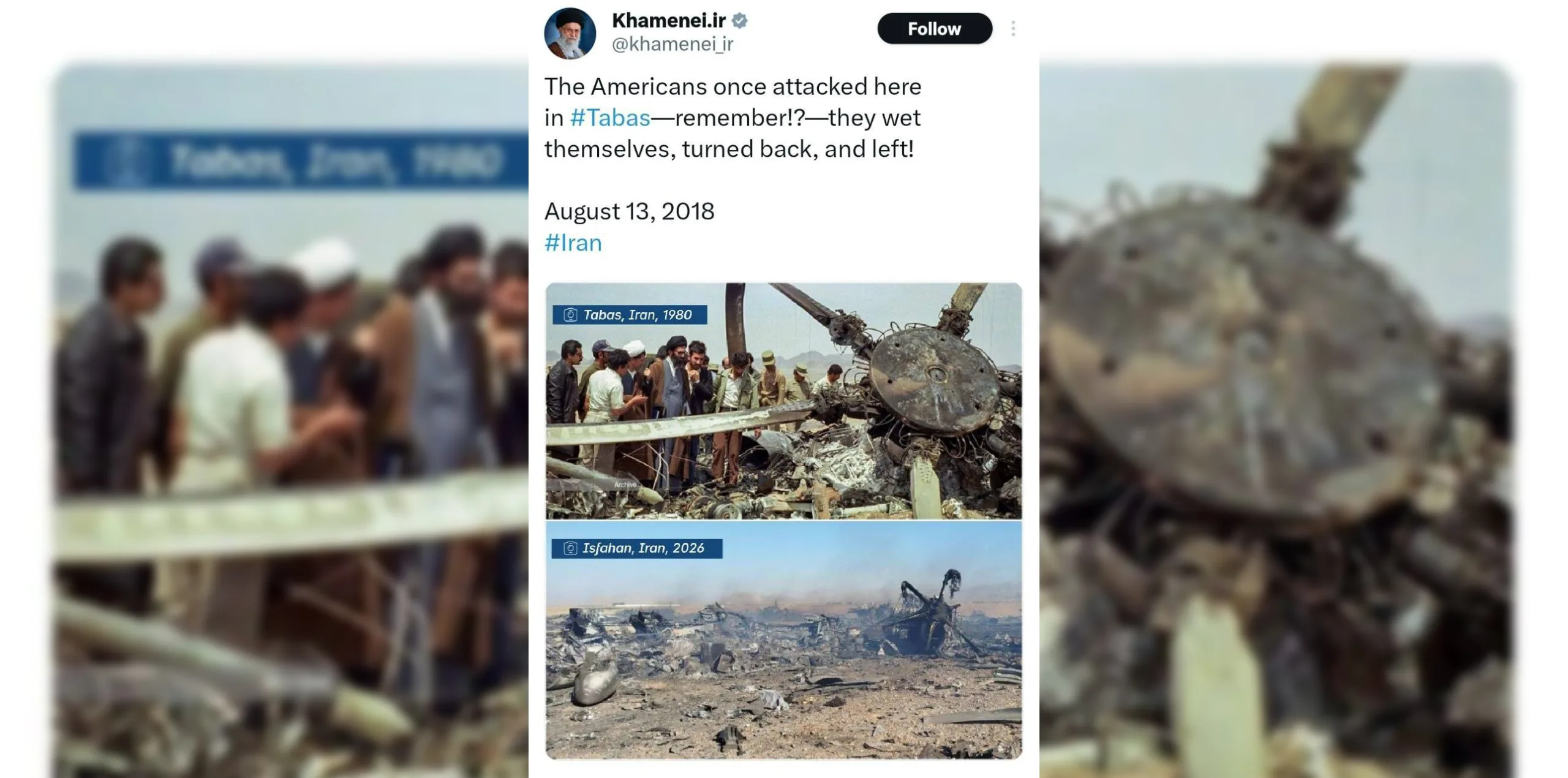Click the @khamenei_ir handle
The width and height of the screenshot is (1568, 778).
[673, 44]
